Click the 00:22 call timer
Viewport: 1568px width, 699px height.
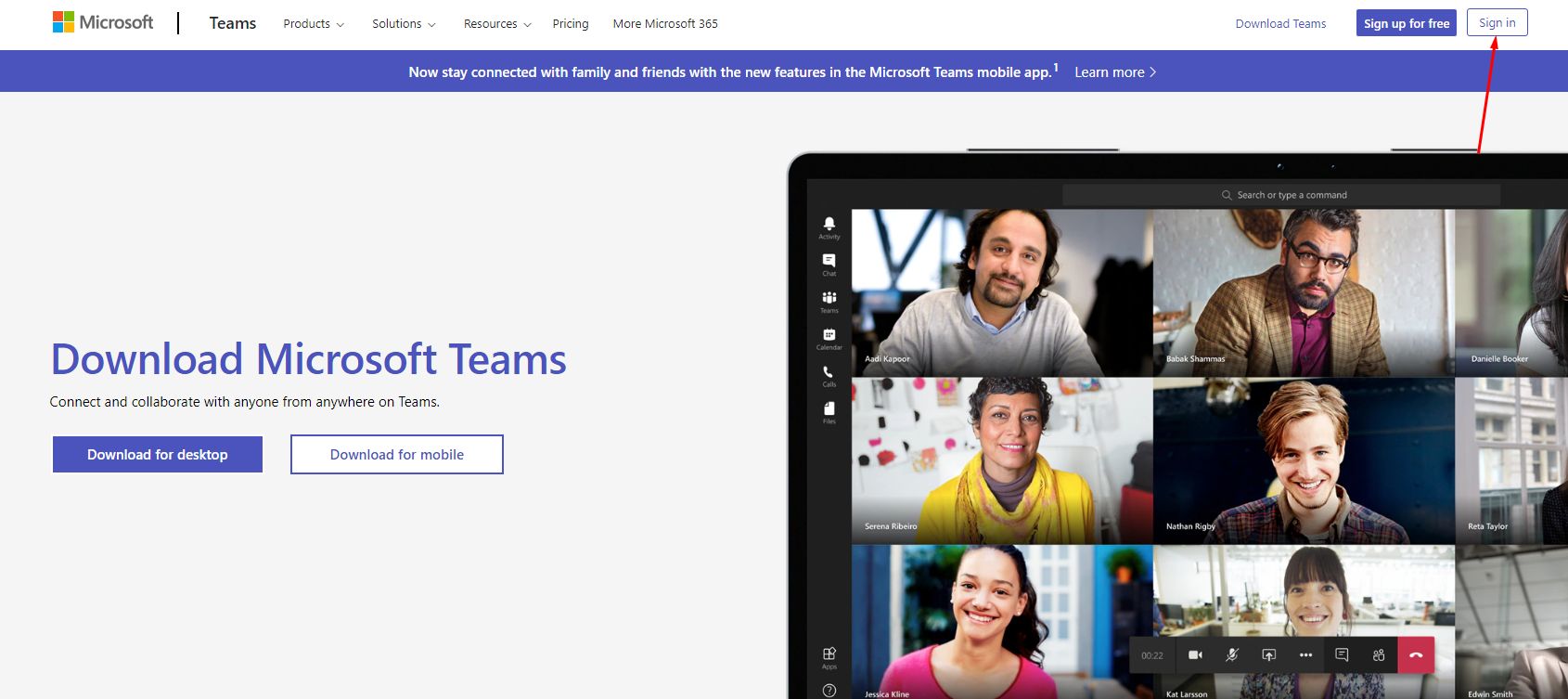1152,655
